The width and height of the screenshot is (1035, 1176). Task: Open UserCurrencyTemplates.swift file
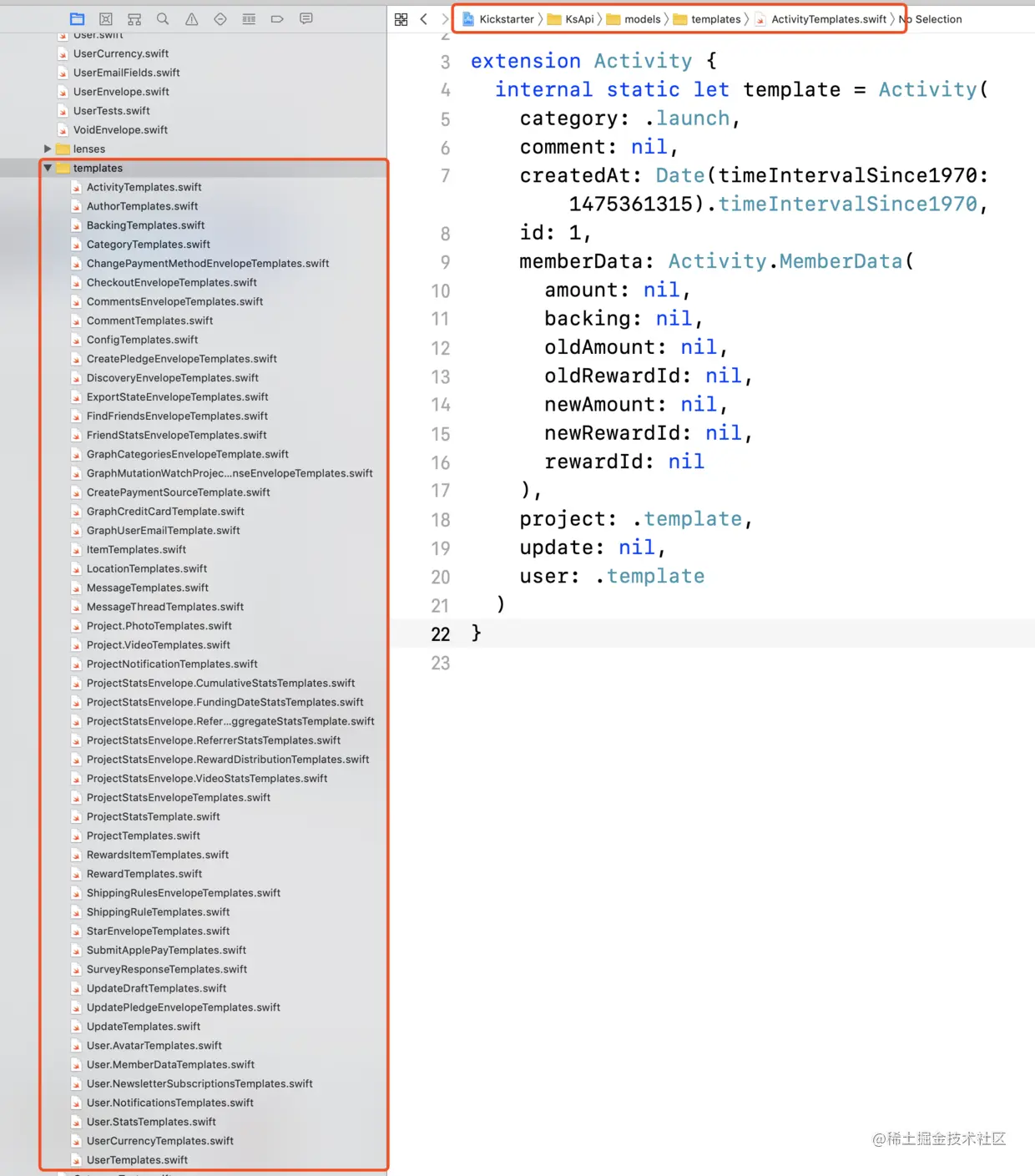coord(159,1141)
